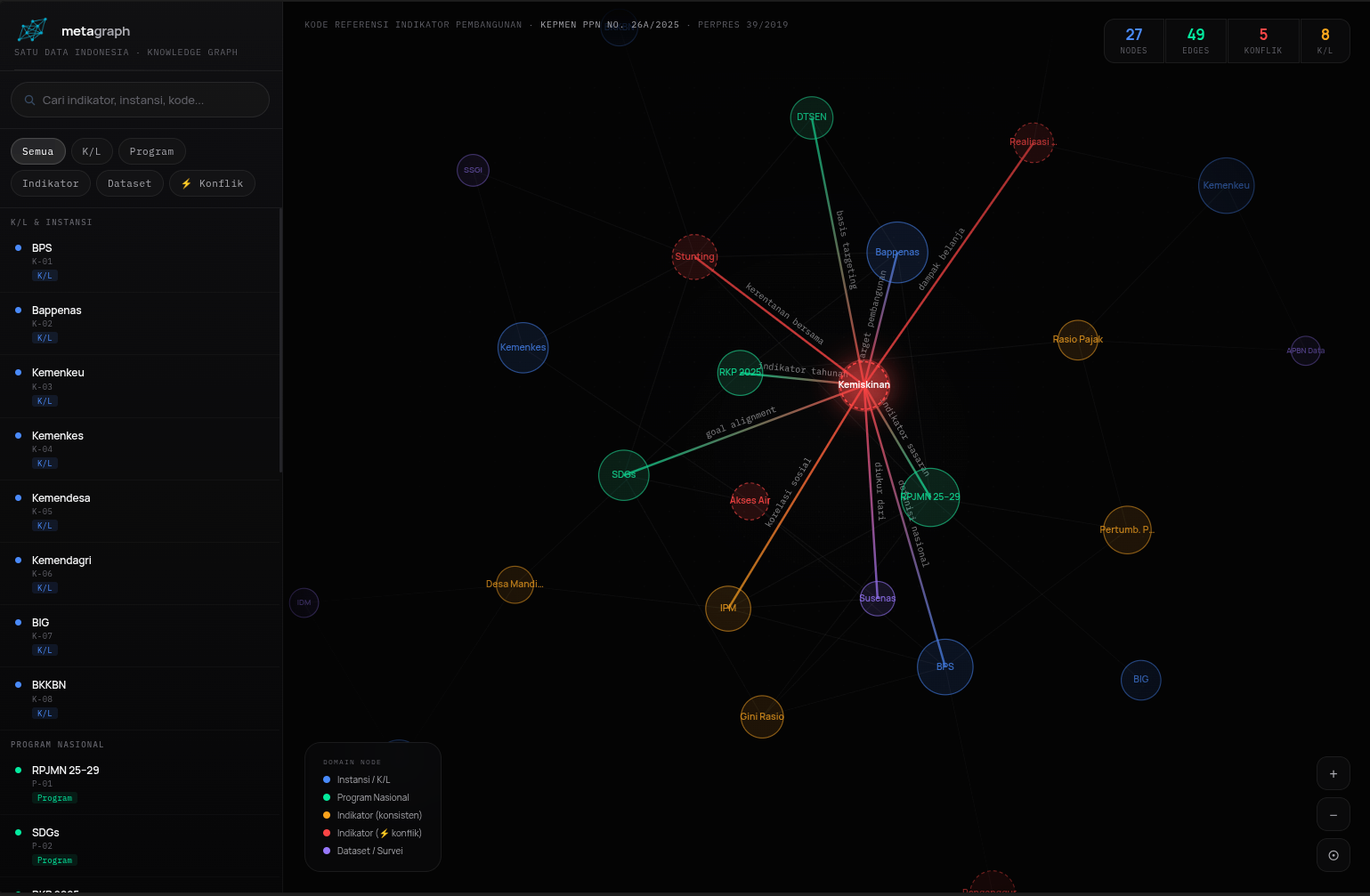Screen dimensions: 1370x896
Task: Select the RPJMN 25-29 graph node
Action: pos(930,497)
